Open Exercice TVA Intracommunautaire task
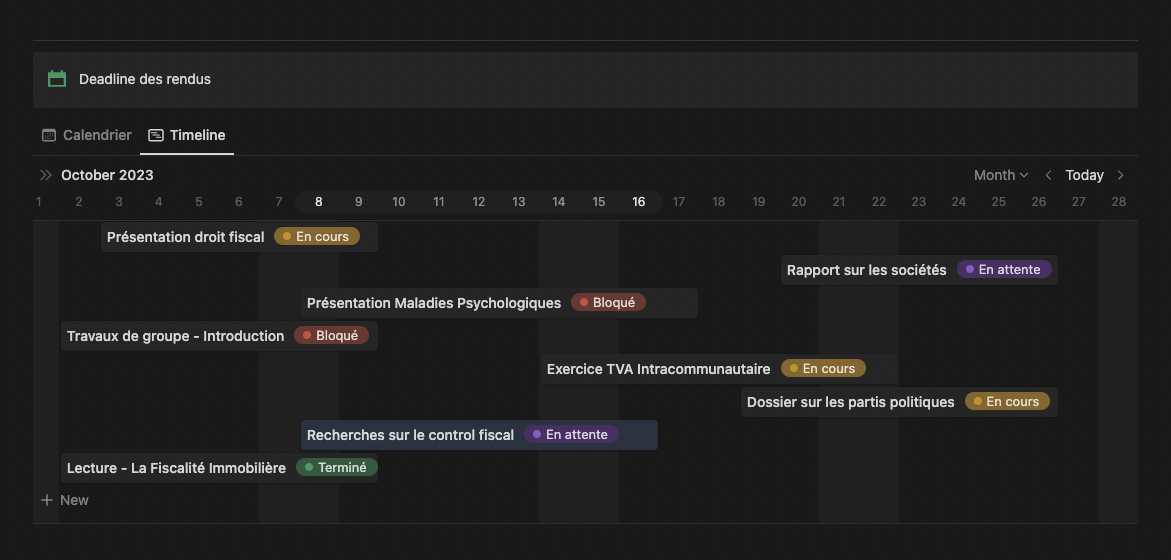Image resolution: width=1171 pixels, height=560 pixels. 658,369
